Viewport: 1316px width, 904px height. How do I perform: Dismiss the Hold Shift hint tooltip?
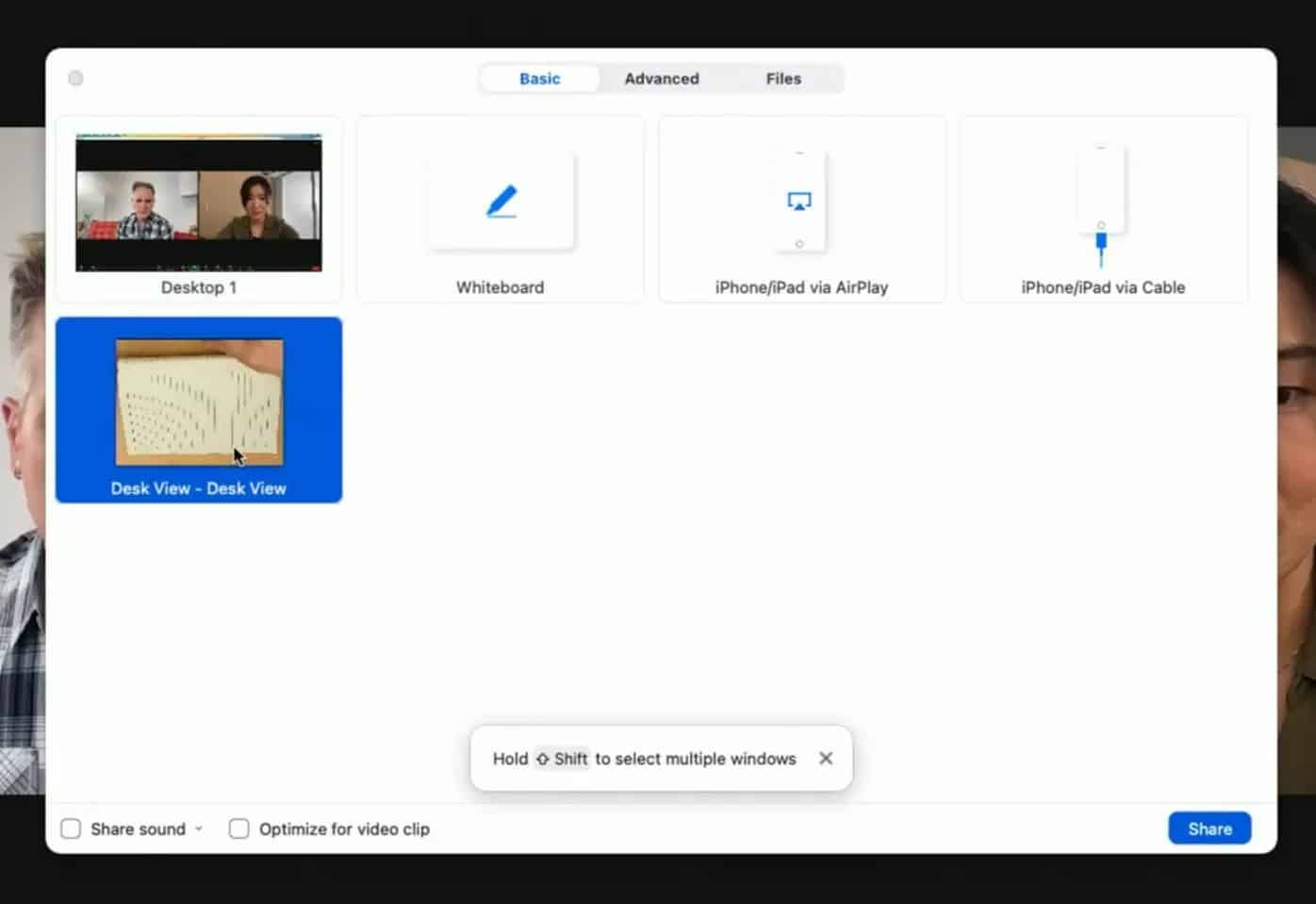(x=826, y=758)
